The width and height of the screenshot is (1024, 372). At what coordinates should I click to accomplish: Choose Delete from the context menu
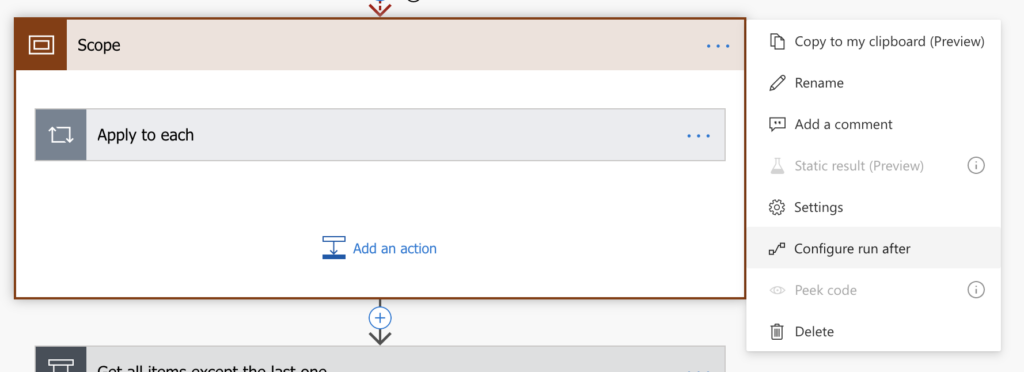[874, 331]
